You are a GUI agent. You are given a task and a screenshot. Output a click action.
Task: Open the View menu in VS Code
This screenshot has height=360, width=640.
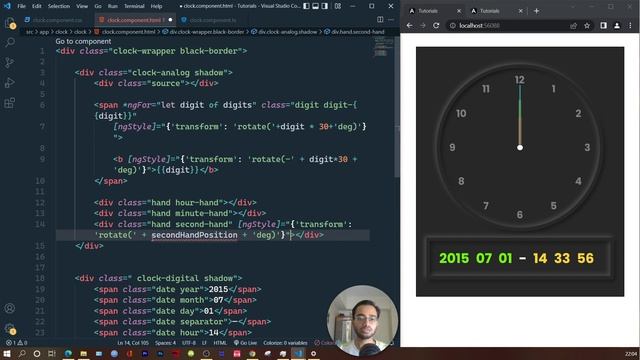tap(82, 6)
